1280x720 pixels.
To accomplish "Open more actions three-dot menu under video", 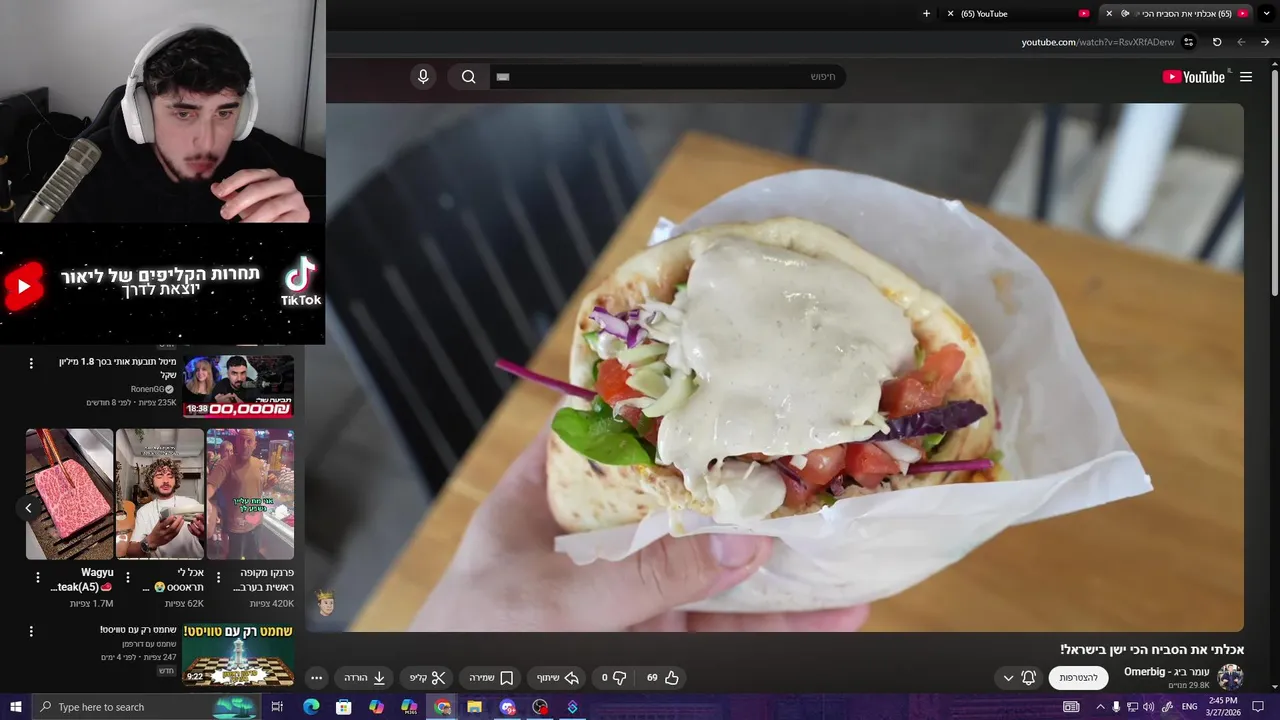I will point(316,677).
